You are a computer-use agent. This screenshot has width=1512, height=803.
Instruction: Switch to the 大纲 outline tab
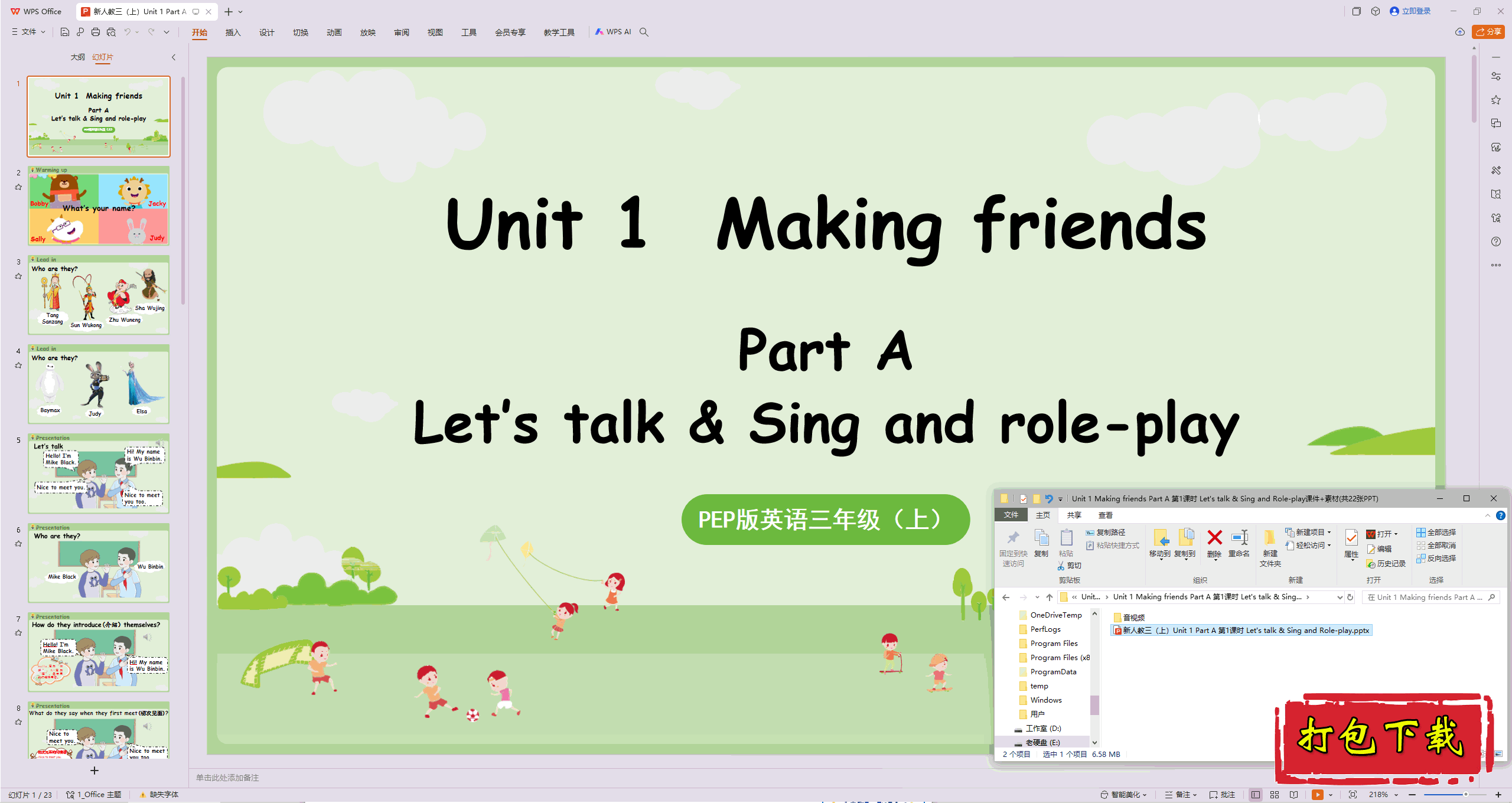click(77, 57)
